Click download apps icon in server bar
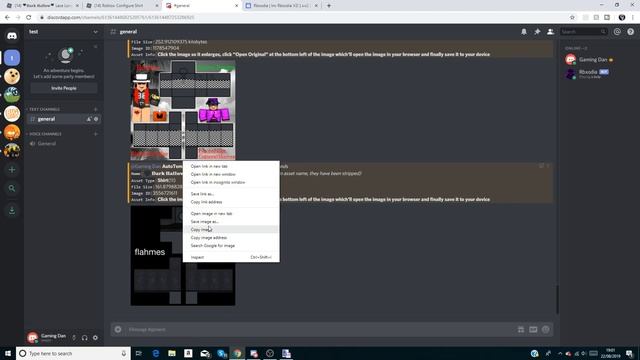This screenshot has width=640, height=360. click(12, 210)
